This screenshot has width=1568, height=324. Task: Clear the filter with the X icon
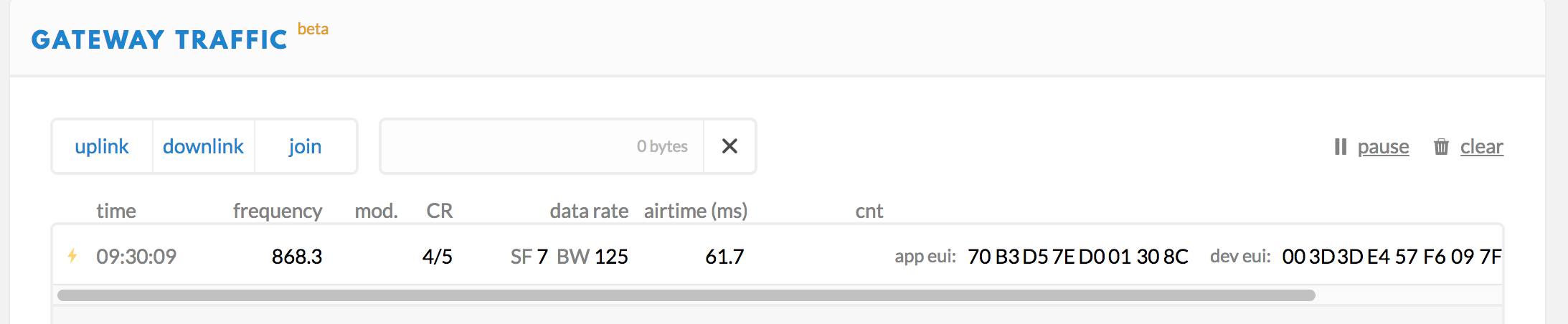pyautogui.click(x=729, y=146)
